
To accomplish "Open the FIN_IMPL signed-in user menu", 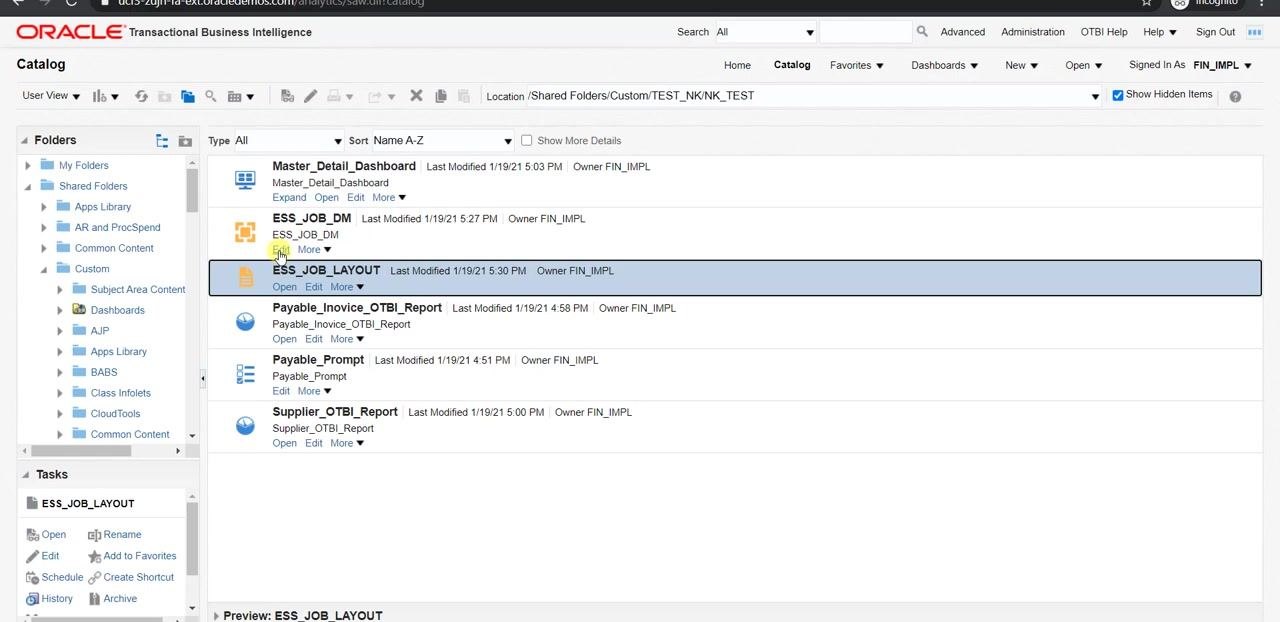I will 1222,66.
